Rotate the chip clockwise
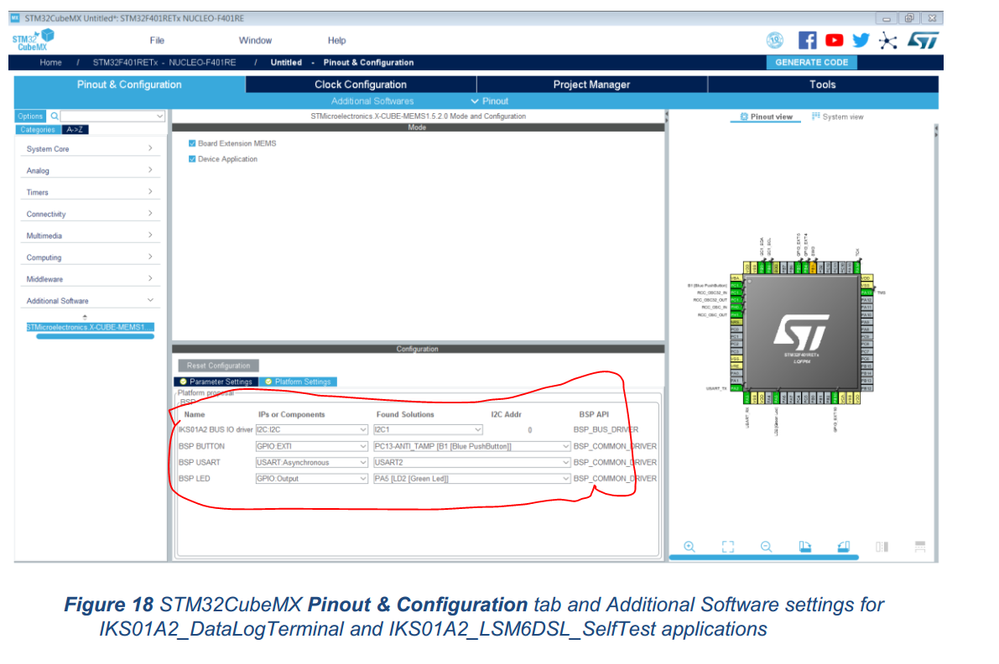The width and height of the screenshot is (999, 664). coord(805,547)
